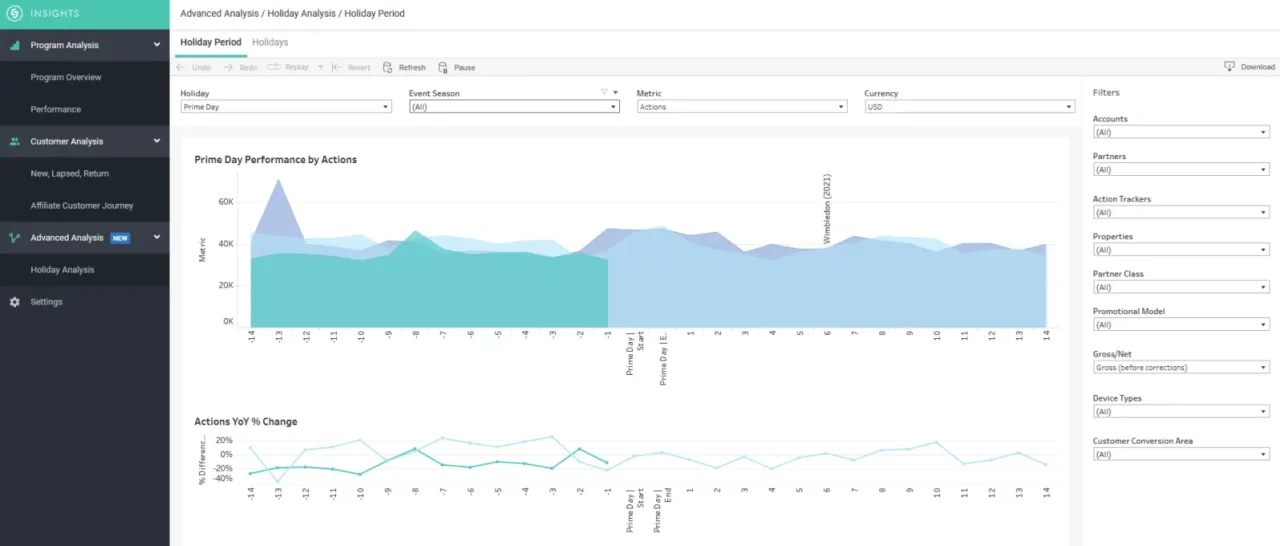Click the breadcrumb Advanced Analysis / Holiday Analysis

point(260,14)
